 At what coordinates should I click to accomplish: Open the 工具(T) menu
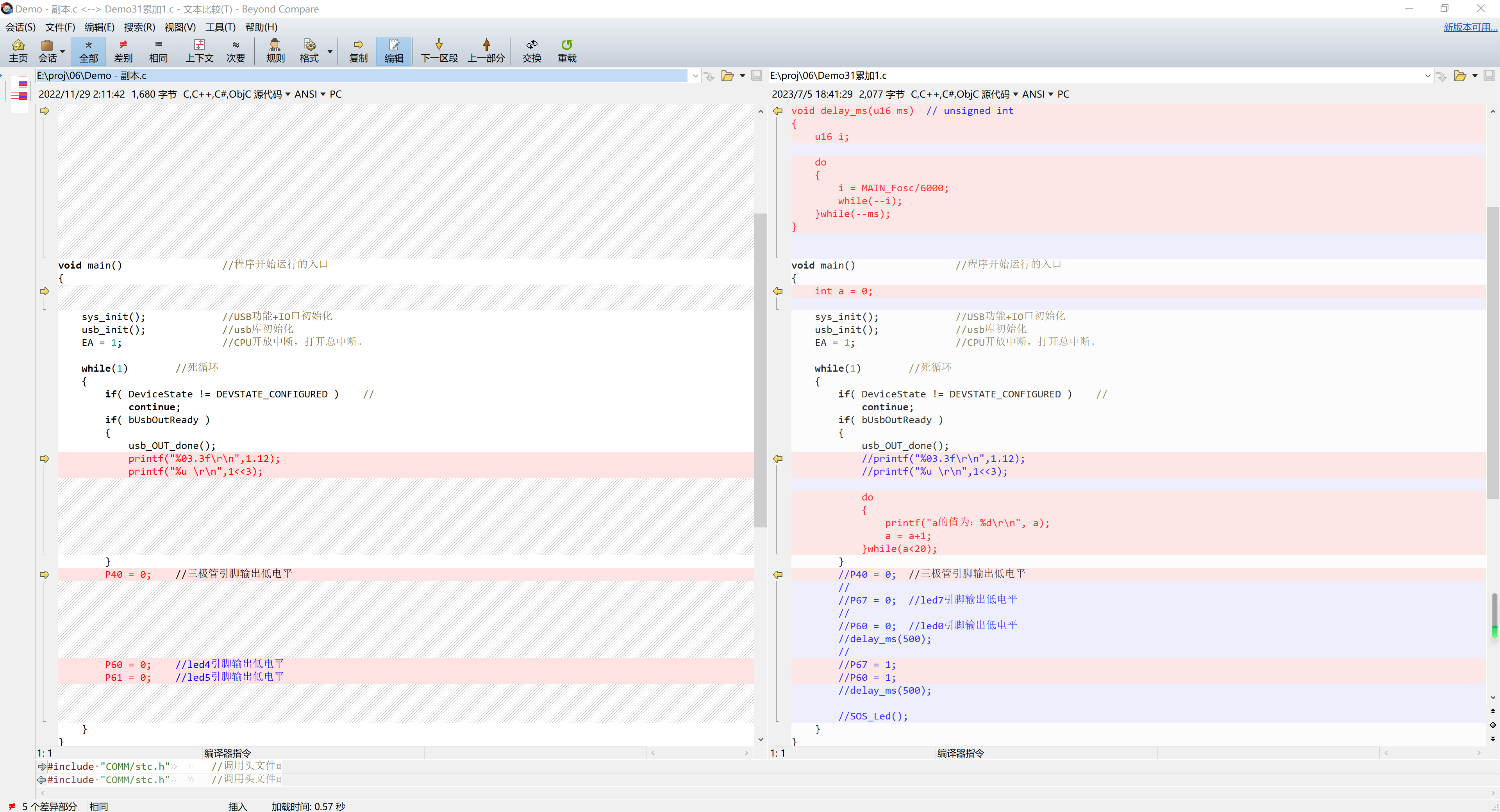coord(220,27)
